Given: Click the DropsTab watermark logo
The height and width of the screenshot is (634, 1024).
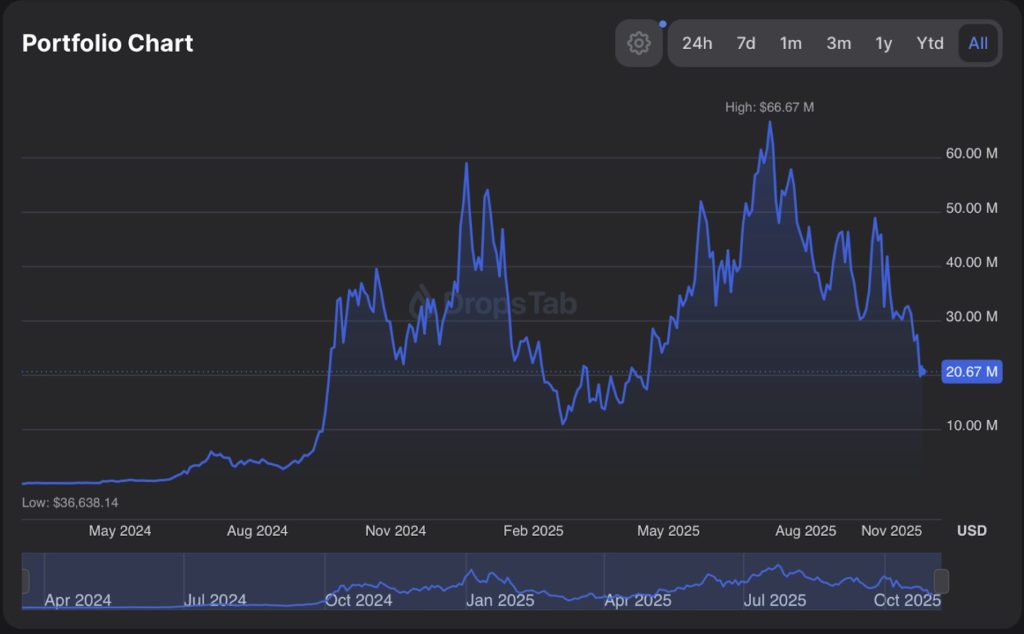Looking at the screenshot, I should coord(422,303).
